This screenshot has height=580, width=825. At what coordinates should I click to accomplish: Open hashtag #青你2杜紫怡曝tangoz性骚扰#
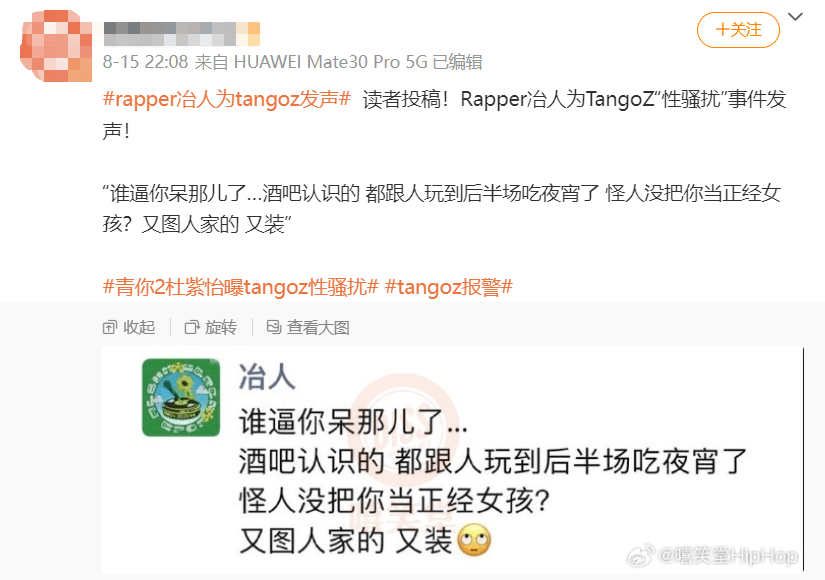pyautogui.click(x=240, y=287)
